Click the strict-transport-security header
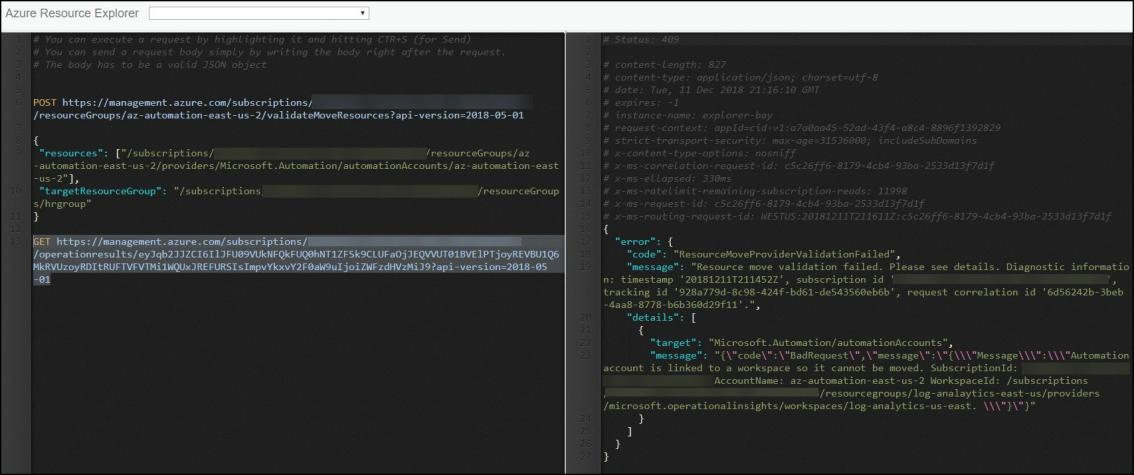Screen dimensions: 1134x475 [x=790, y=140]
